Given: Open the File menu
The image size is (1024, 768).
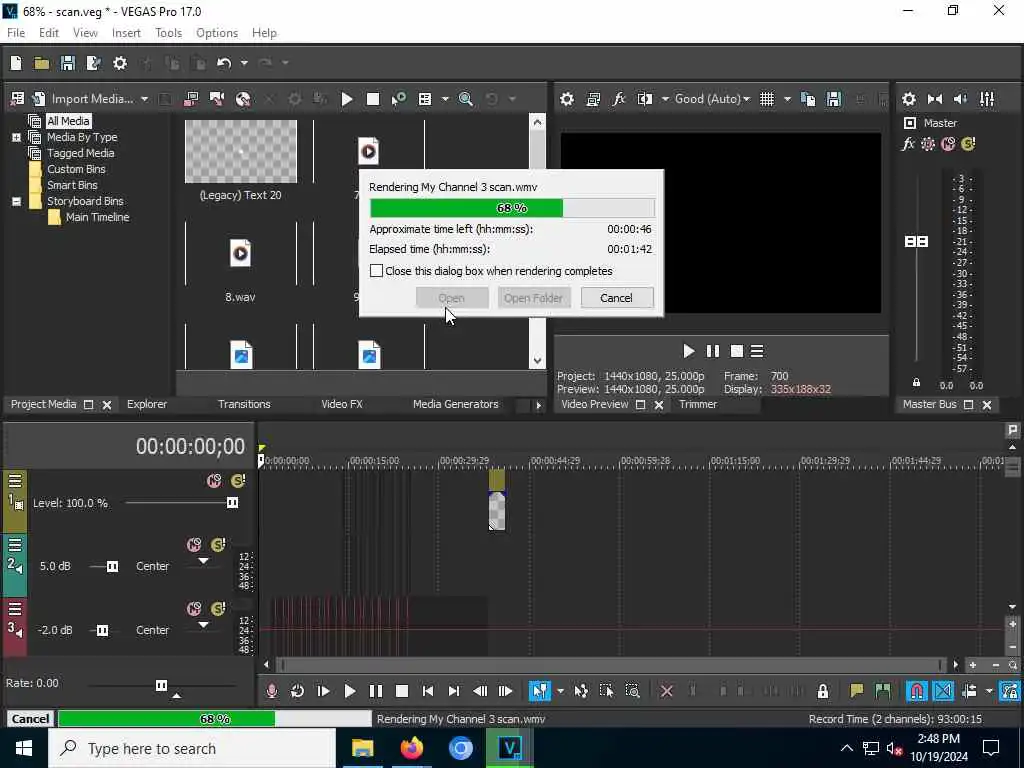Looking at the screenshot, I should click(x=16, y=33).
